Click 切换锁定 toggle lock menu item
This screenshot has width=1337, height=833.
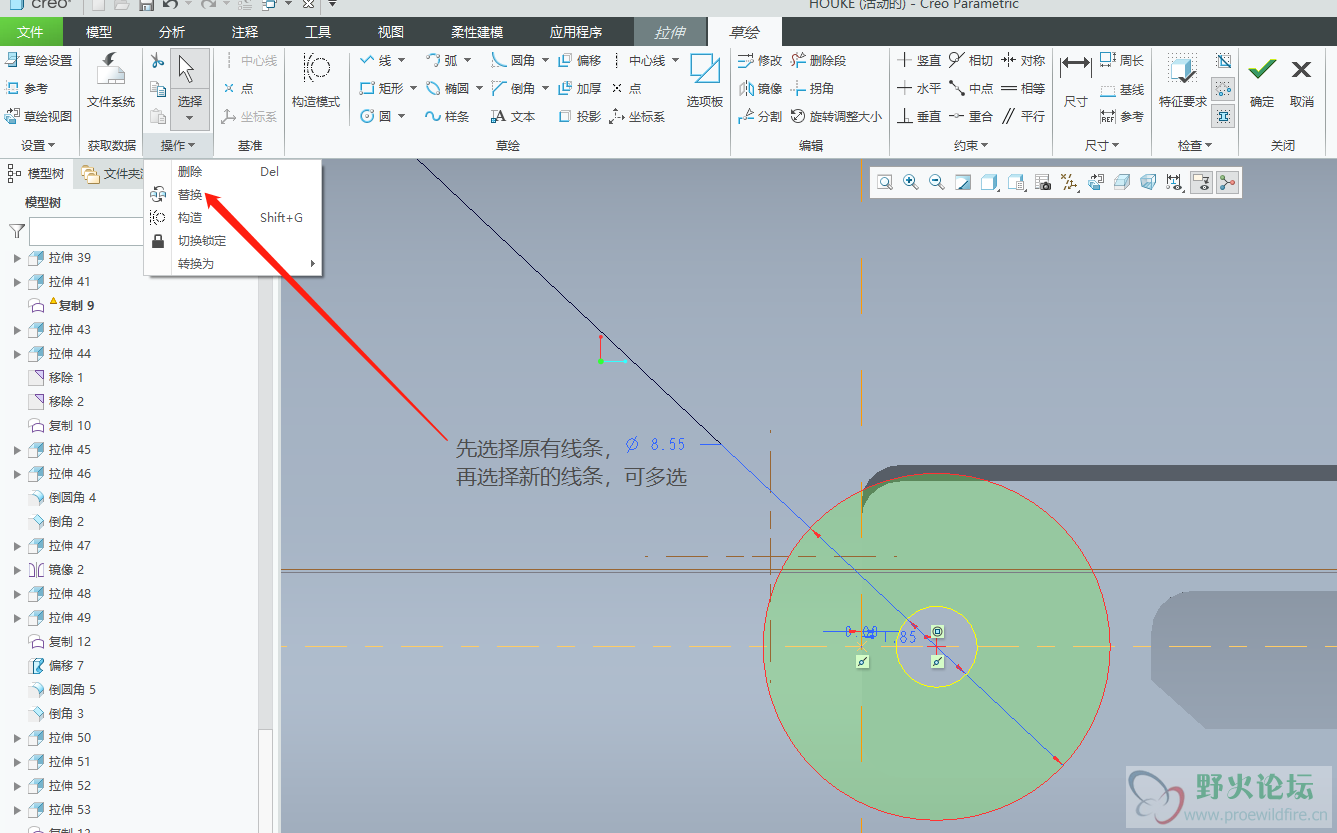click(x=202, y=240)
